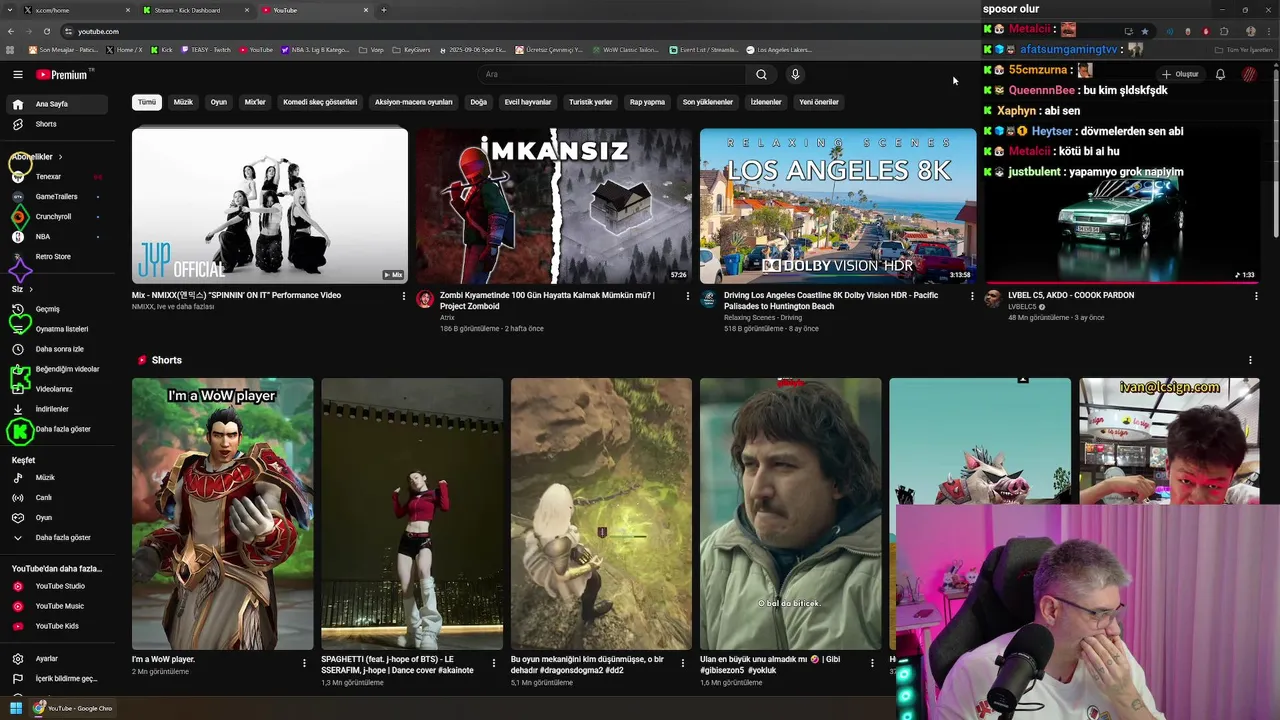Click the search magnifier button

761,74
